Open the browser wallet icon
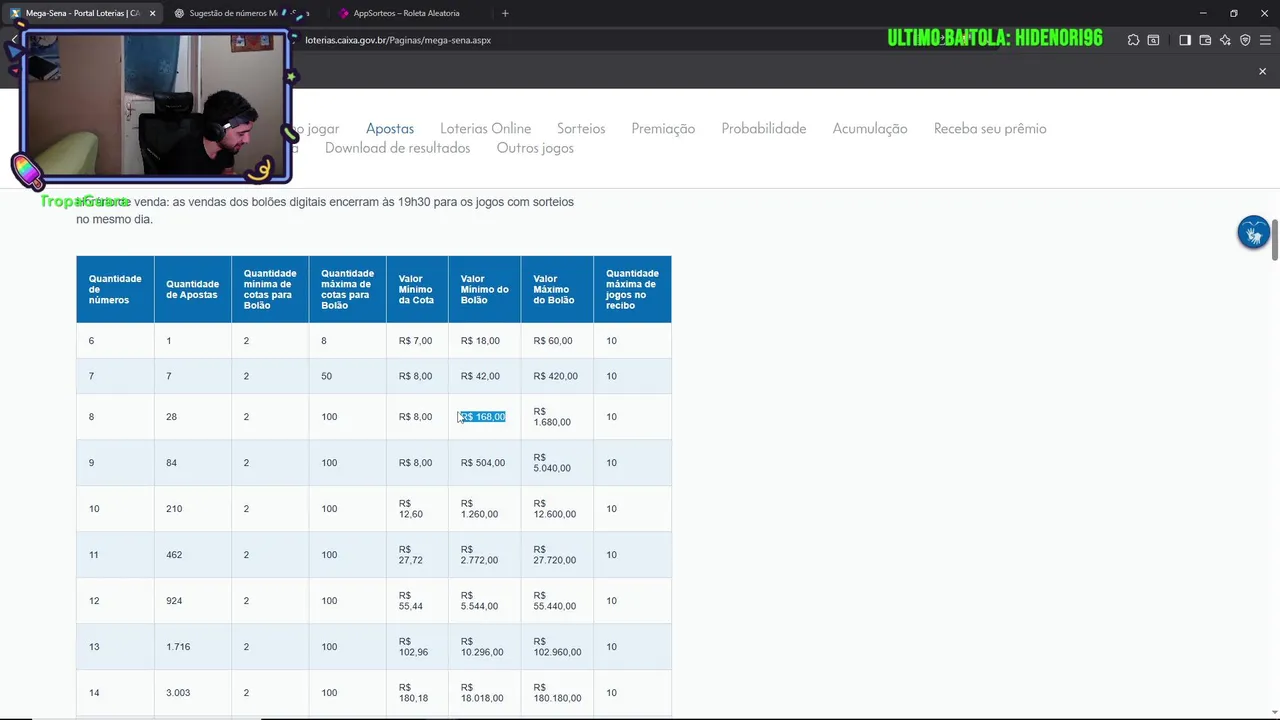This screenshot has height=720, width=1280. pos(1205,40)
